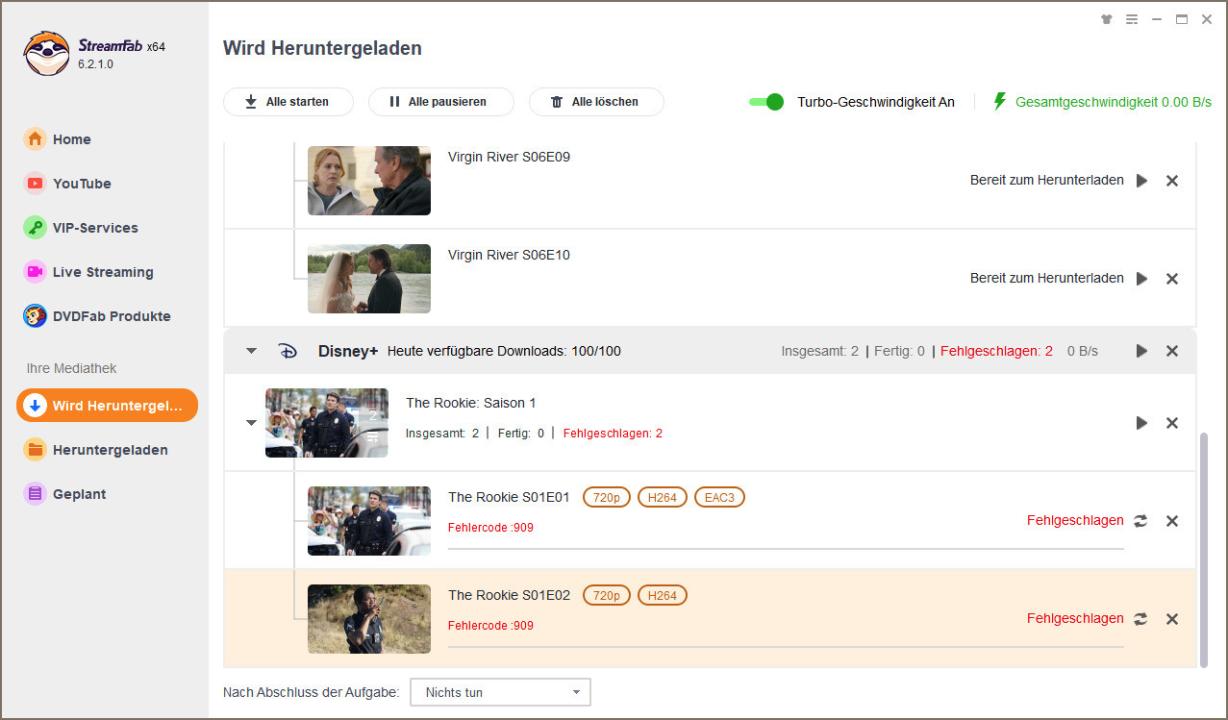Click The Rookie S01E01 thumbnail
The height and width of the screenshot is (720, 1228).
369,521
